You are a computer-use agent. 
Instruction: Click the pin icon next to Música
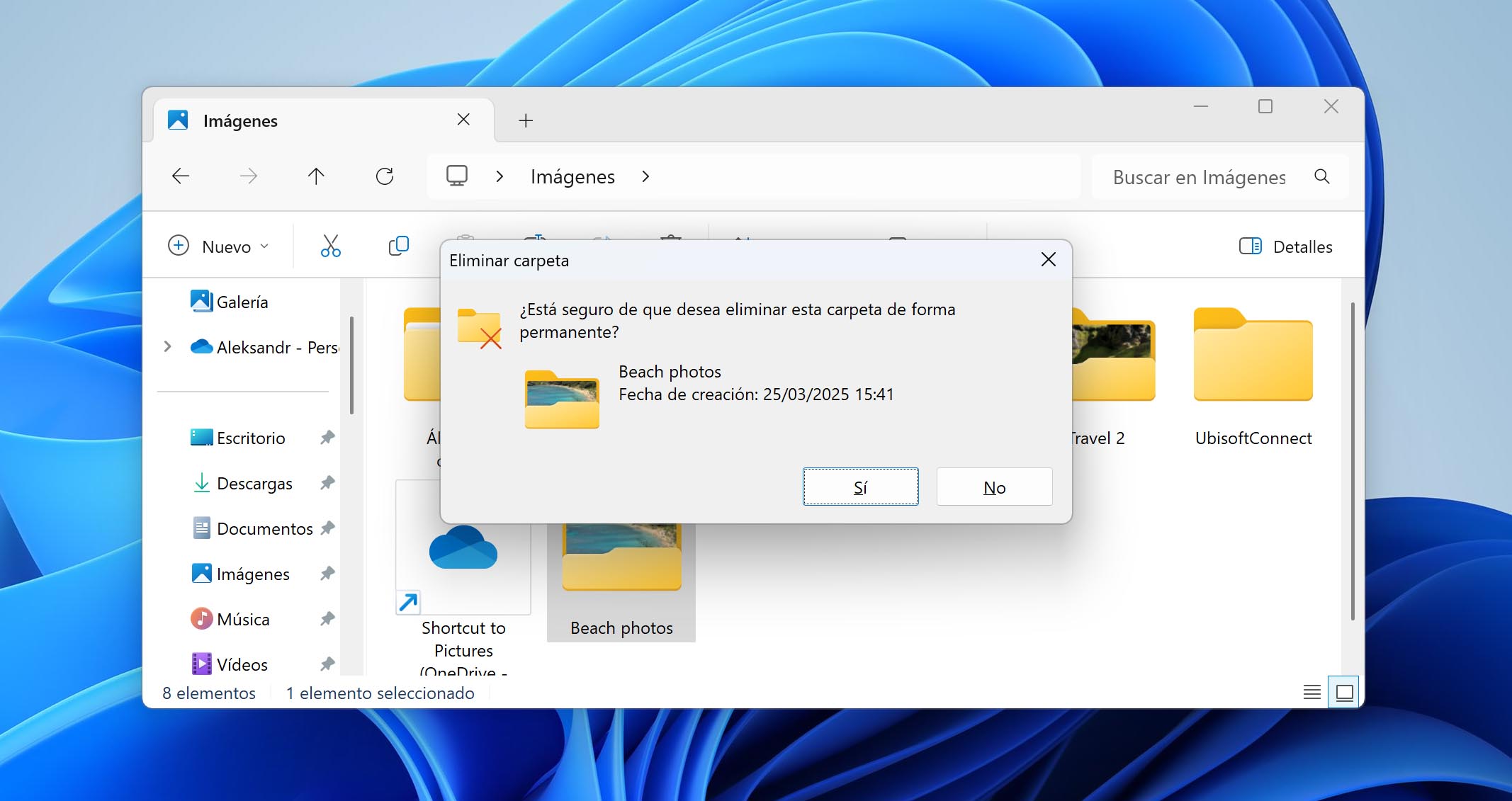[327, 619]
